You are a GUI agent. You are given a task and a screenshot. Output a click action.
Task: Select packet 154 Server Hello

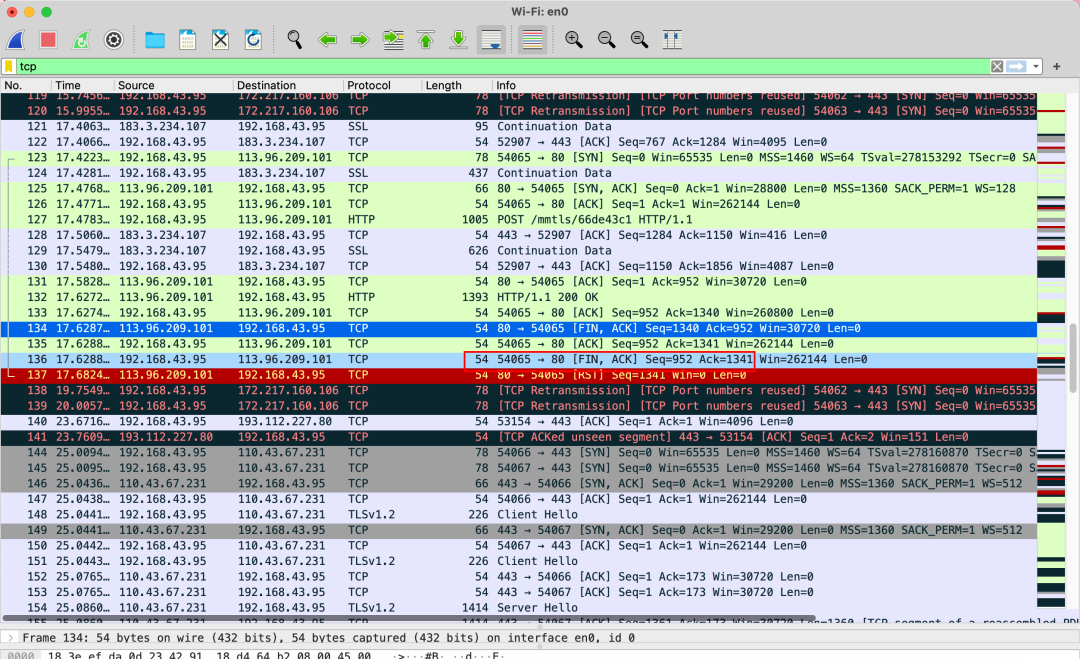click(x=519, y=608)
